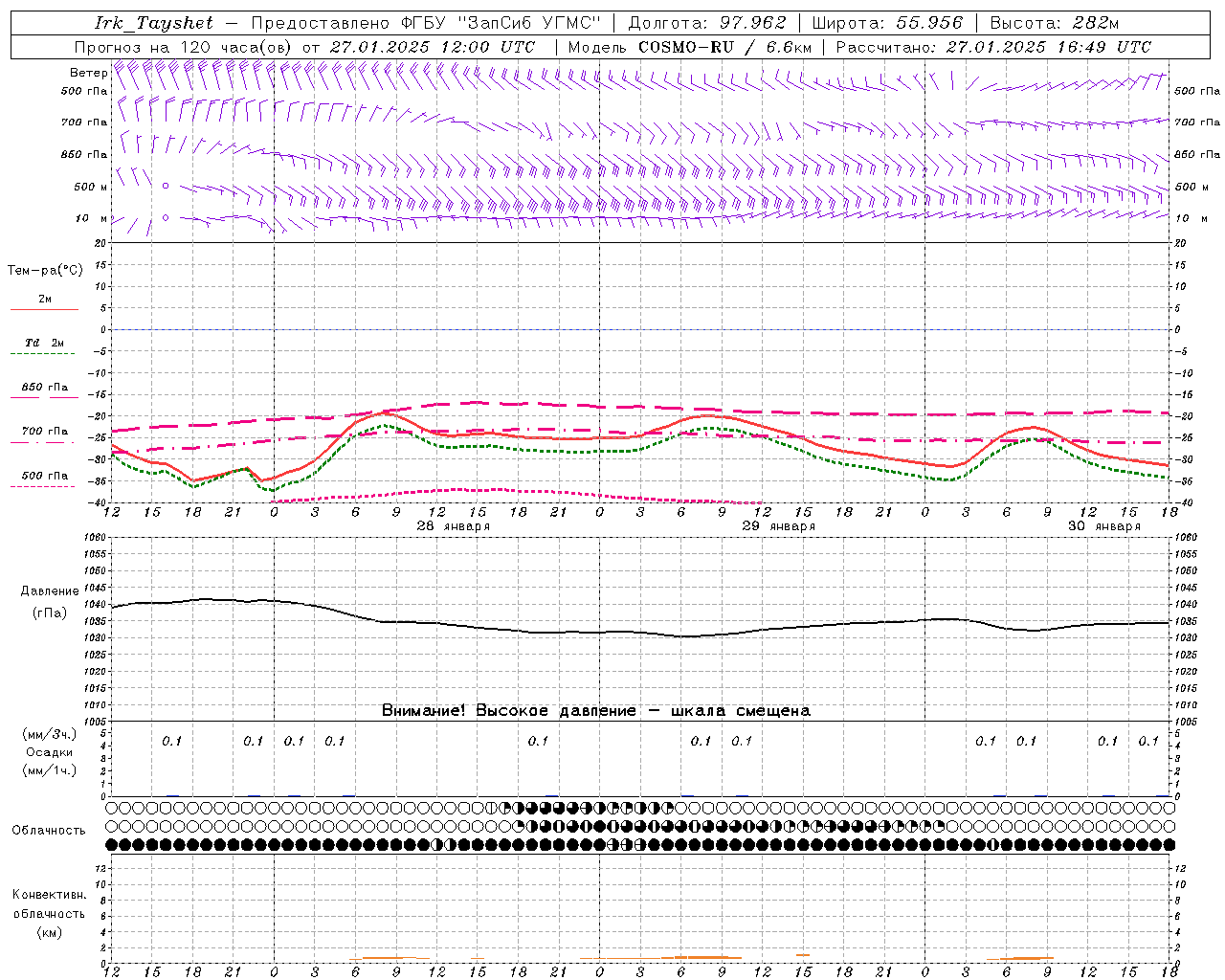Viewport: 1225px width, 980px height.
Task: Click the (км) convective cloud unit label
Action: pos(49,932)
